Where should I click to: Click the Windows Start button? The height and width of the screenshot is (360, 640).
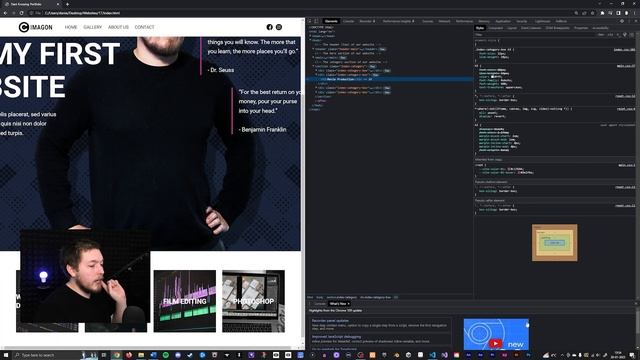pyautogui.click(x=6, y=355)
